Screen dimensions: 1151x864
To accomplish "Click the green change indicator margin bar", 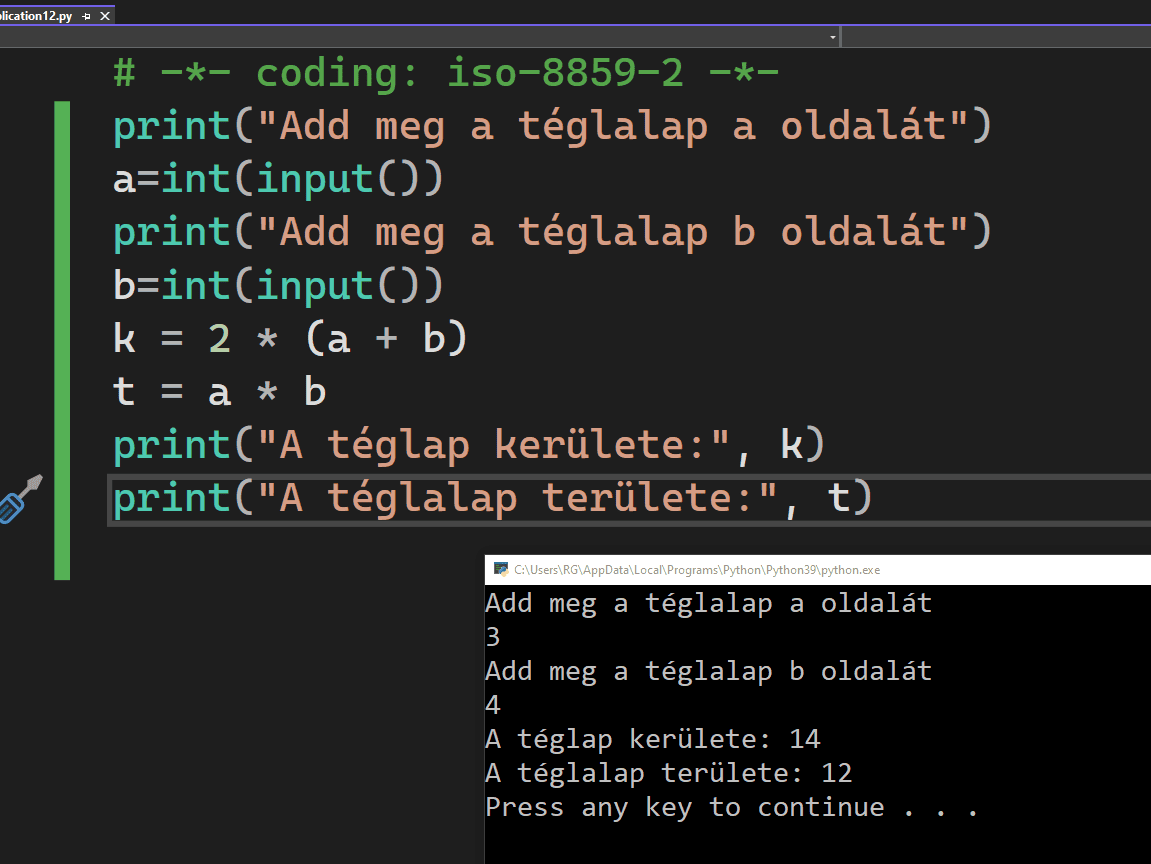I will coord(62,340).
